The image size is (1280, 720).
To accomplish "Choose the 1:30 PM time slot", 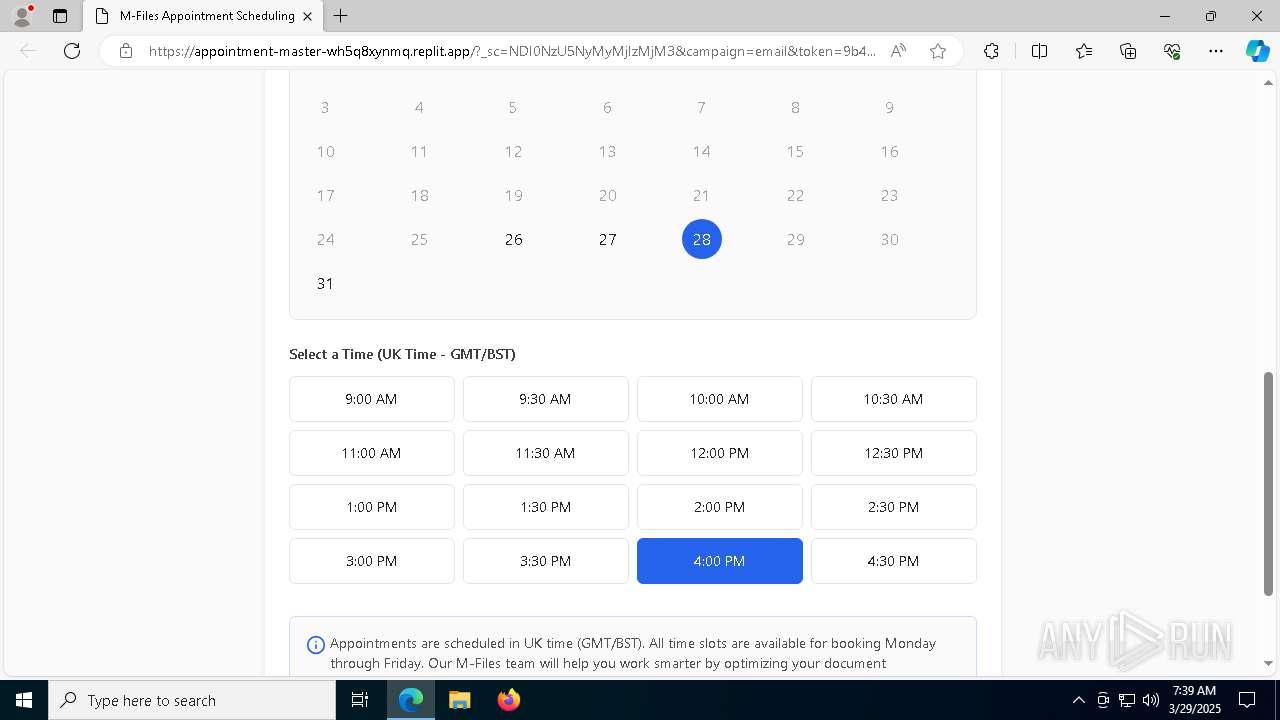I will (546, 507).
